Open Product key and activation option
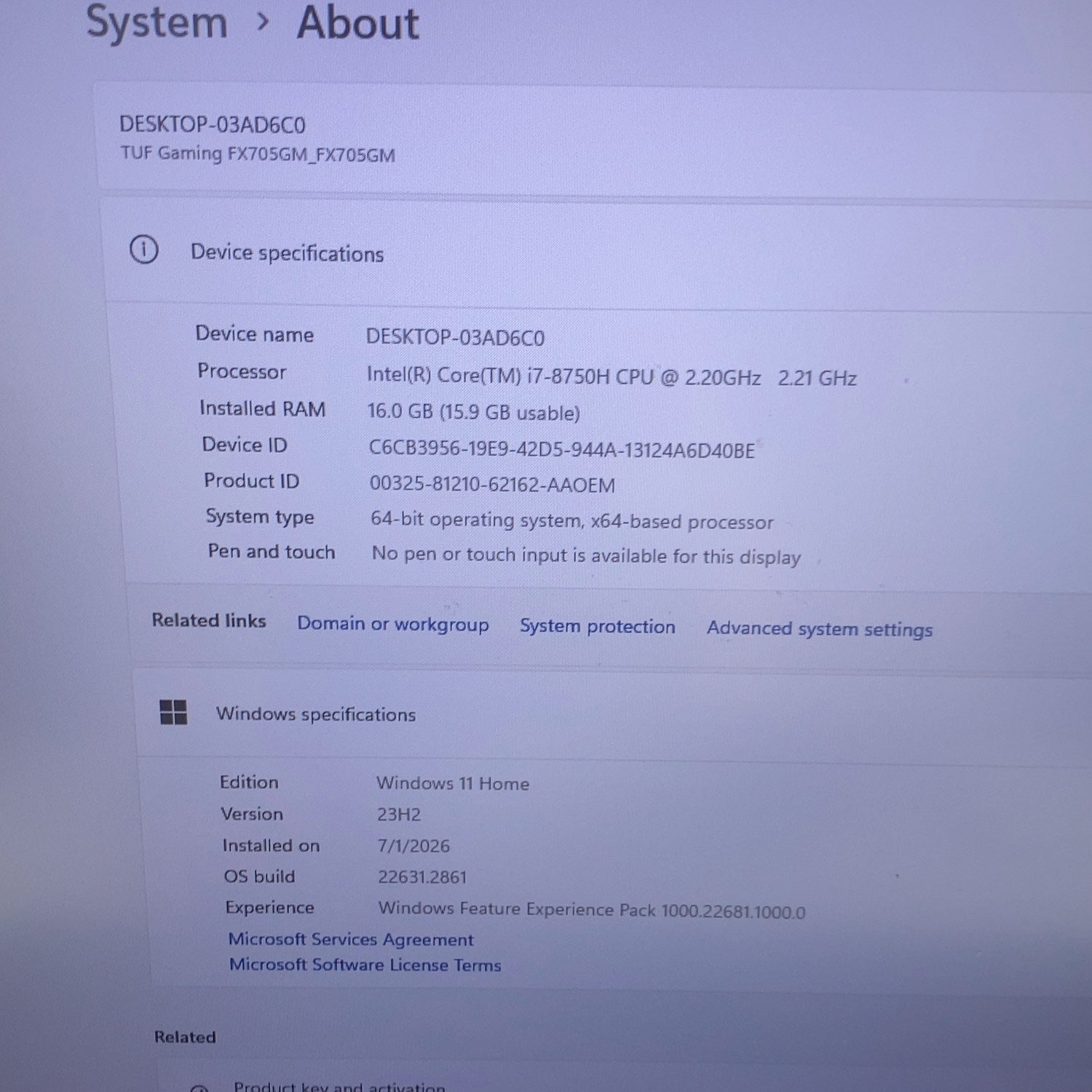The width and height of the screenshot is (1092, 1092). pyautogui.click(x=339, y=1087)
